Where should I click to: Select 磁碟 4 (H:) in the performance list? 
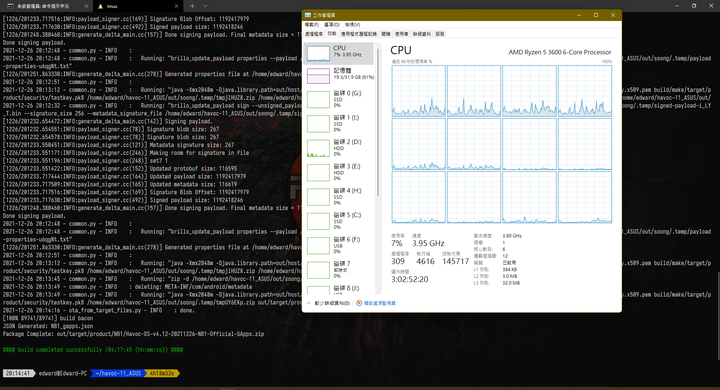(339, 197)
